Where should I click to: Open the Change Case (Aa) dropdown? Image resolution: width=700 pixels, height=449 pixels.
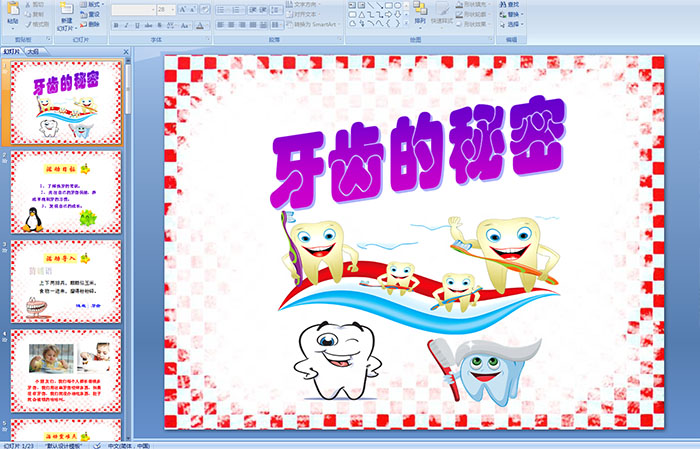click(185, 25)
